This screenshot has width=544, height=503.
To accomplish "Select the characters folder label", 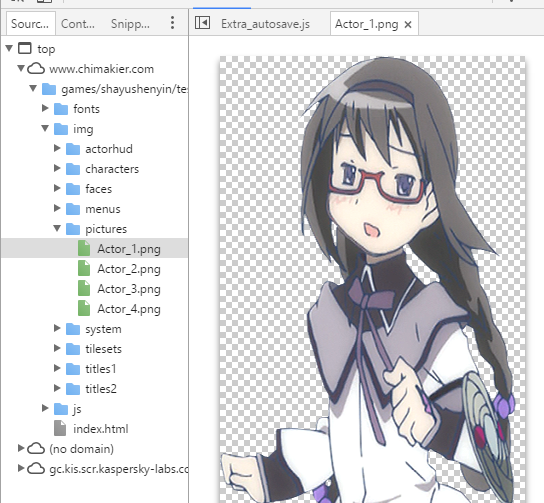I will (x=112, y=169).
